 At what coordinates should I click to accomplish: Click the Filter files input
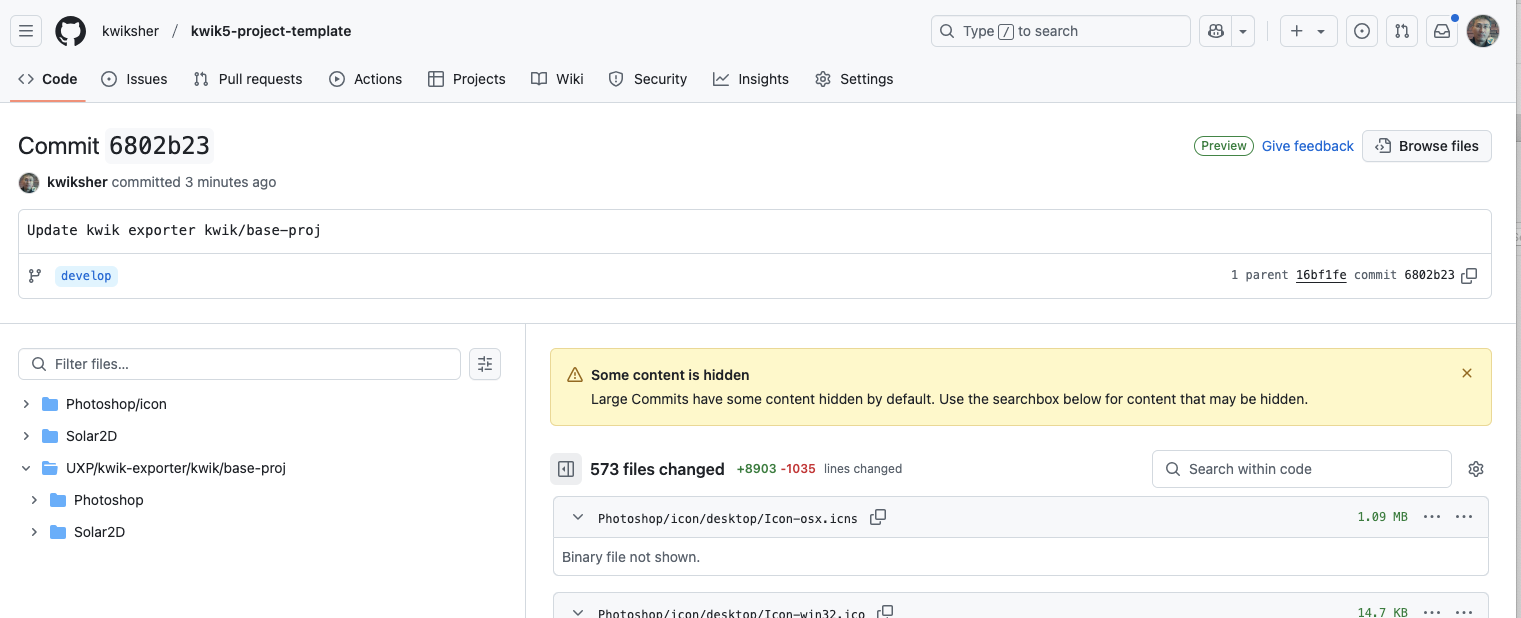[239, 364]
